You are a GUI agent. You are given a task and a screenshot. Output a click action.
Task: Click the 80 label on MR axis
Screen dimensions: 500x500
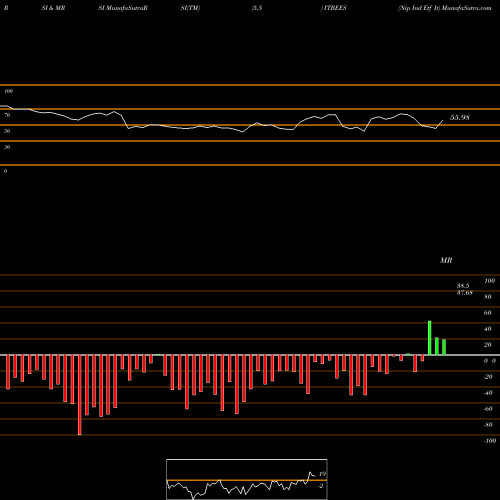(488, 297)
